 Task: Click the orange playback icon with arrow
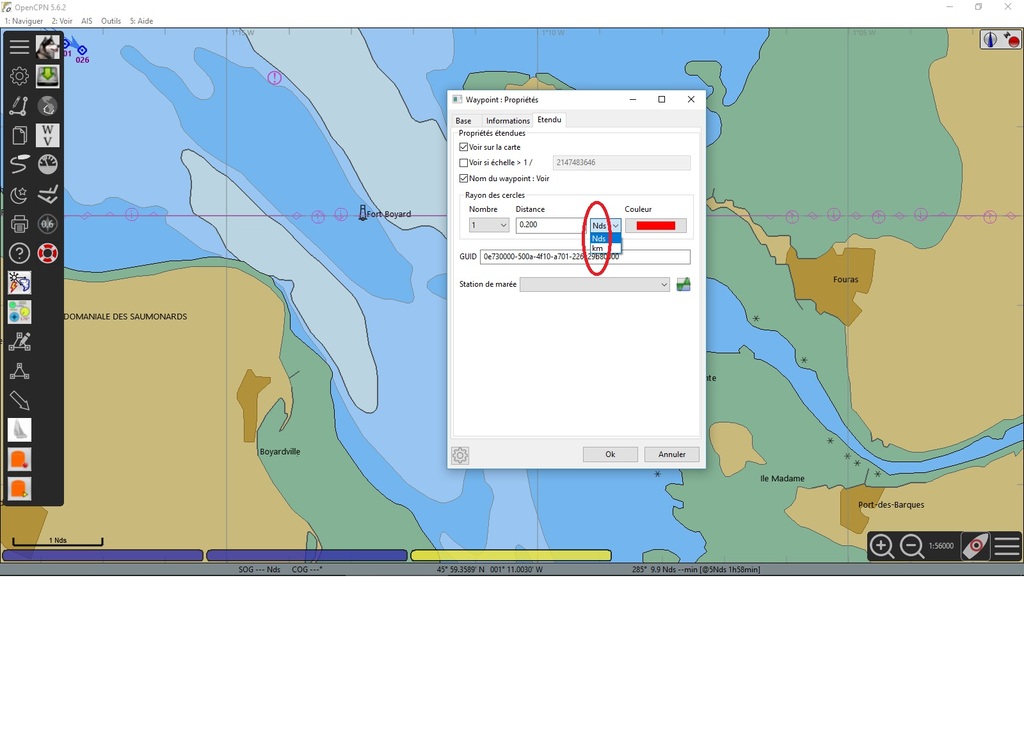[x=19, y=489]
